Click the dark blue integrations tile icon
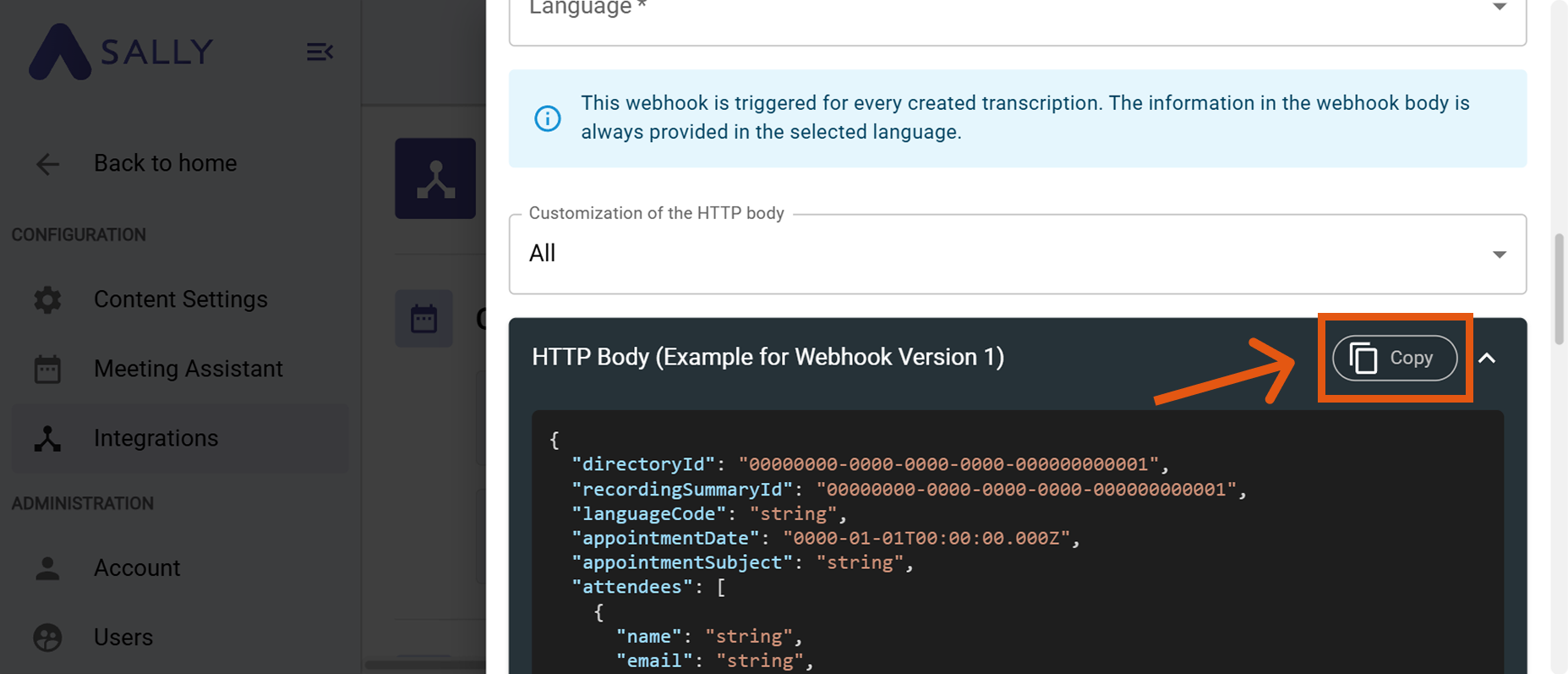Screen dimensions: 1568x674 point(435,178)
